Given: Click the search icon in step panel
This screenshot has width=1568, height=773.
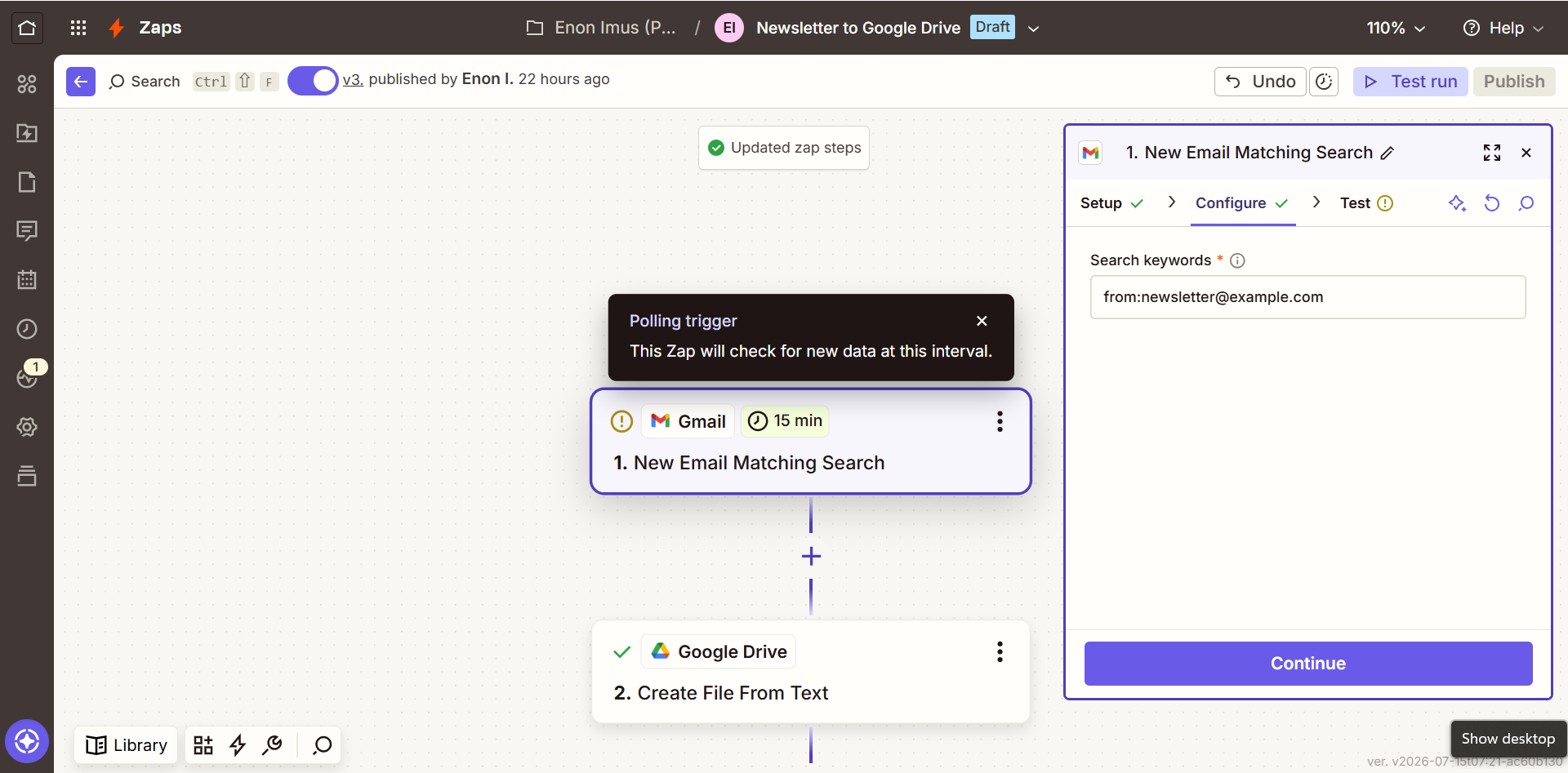Looking at the screenshot, I should click(x=1526, y=203).
